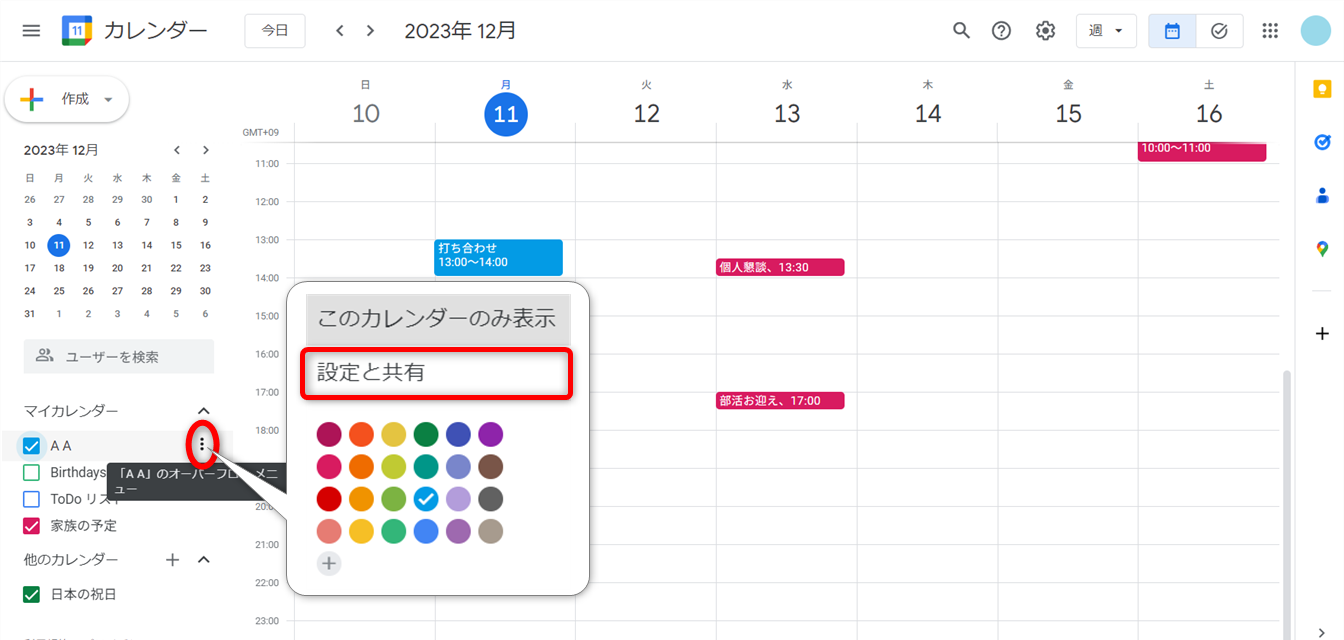This screenshot has width=1344, height=640.
Task: Open the 個人懇談 13:30 event
Action: [x=780, y=267]
